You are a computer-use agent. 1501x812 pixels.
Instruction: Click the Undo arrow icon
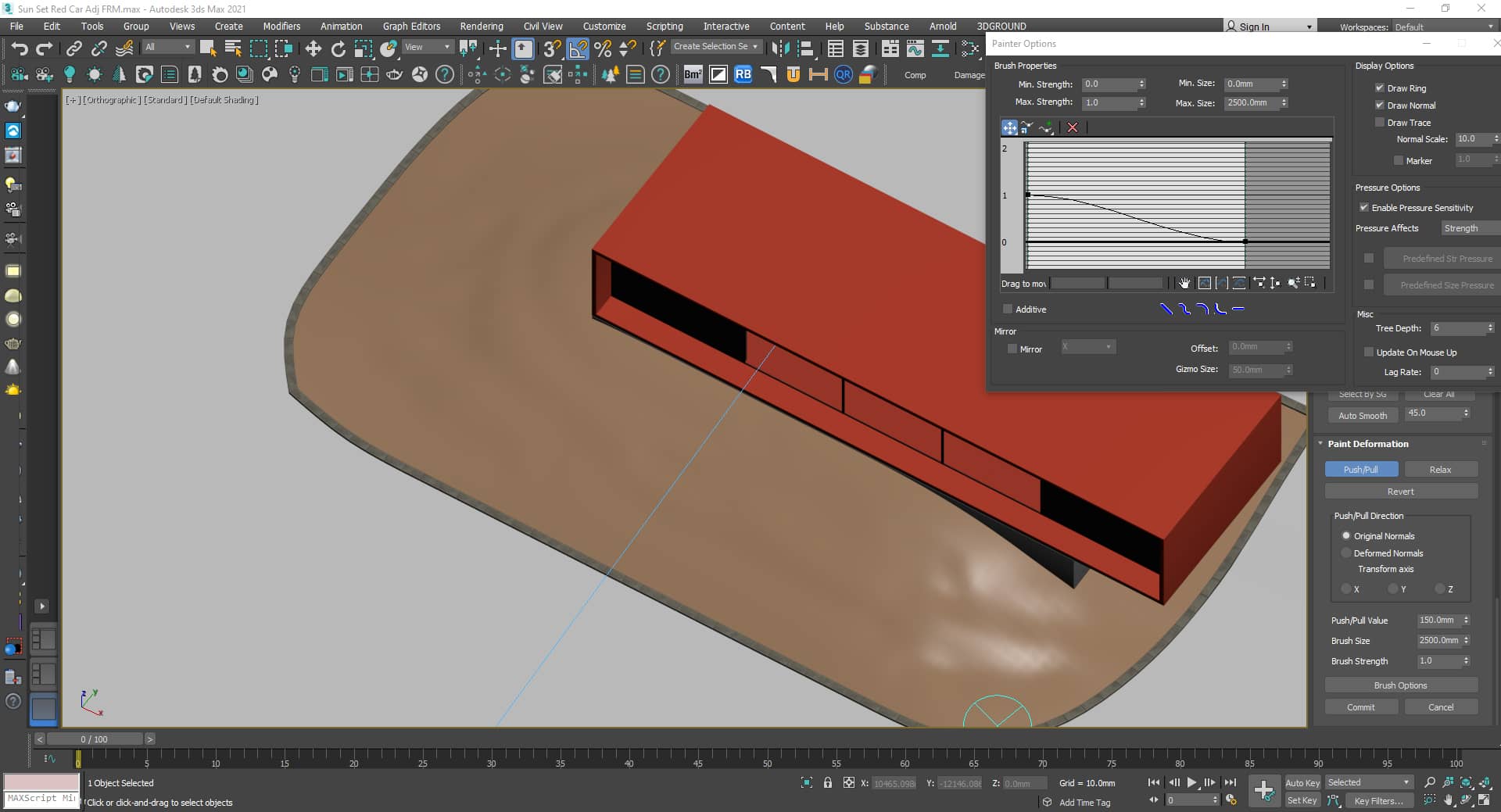[19, 48]
